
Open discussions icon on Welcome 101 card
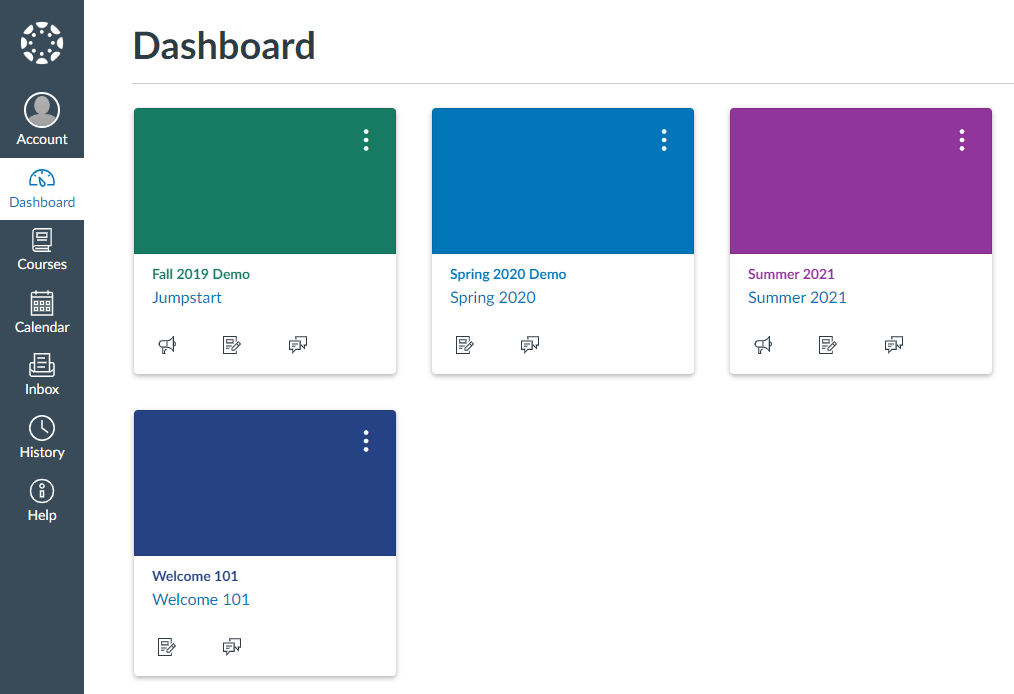(x=232, y=647)
